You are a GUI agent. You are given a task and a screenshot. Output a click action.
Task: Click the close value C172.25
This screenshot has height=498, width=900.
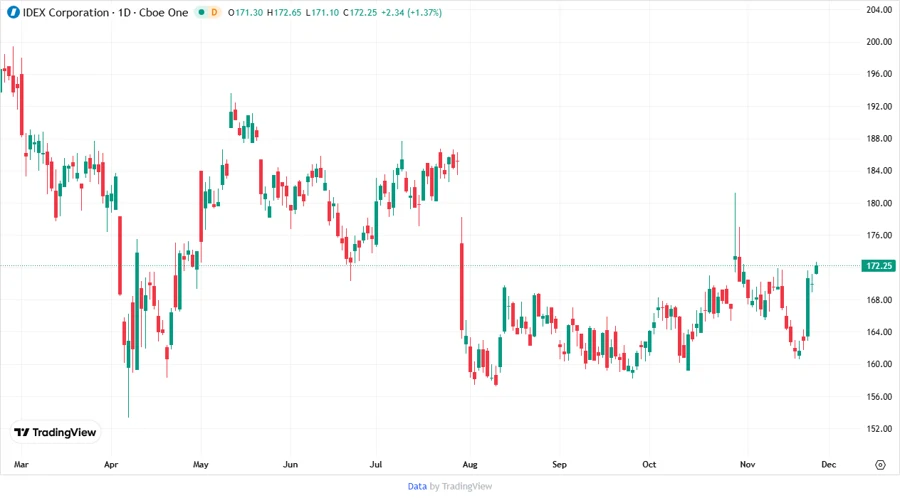(360, 13)
